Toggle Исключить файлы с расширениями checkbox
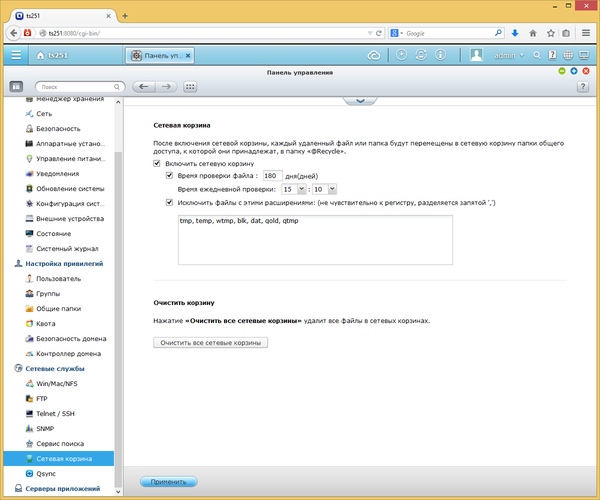Viewport: 600px width, 500px height. tap(169, 202)
